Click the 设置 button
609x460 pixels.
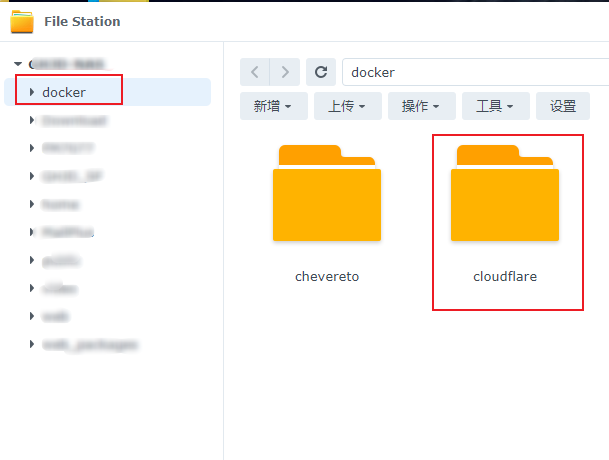(563, 106)
